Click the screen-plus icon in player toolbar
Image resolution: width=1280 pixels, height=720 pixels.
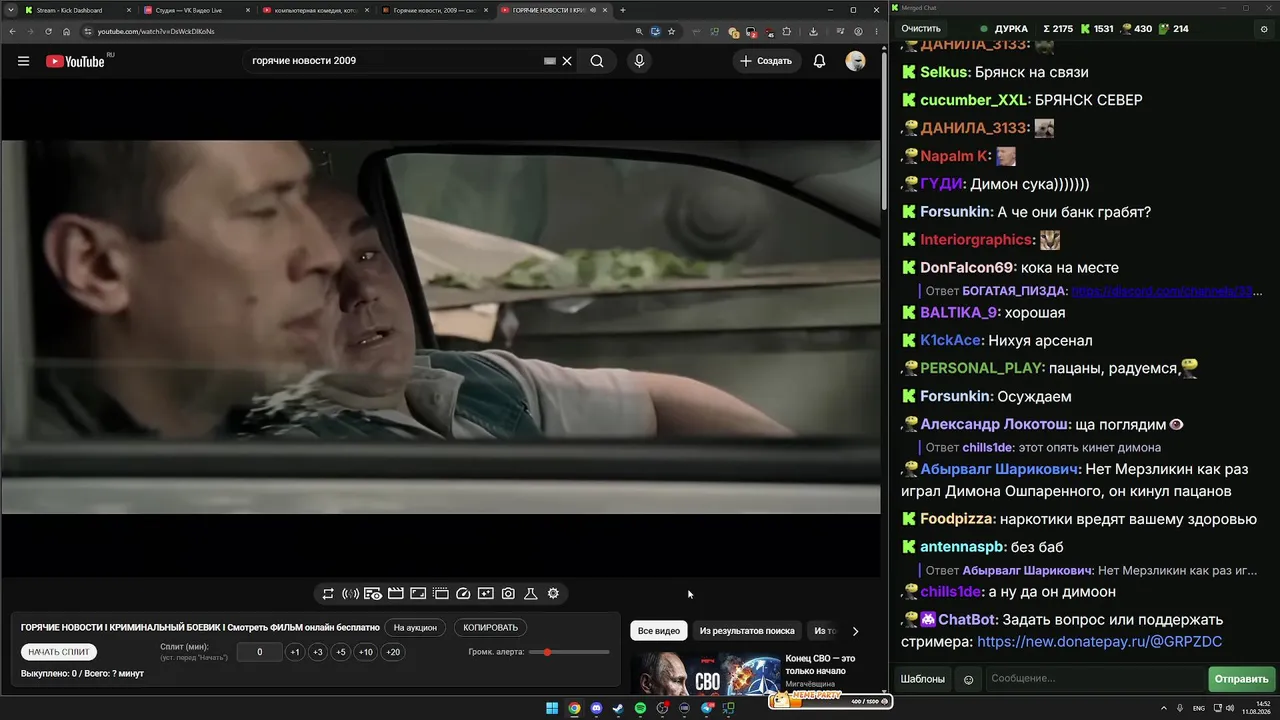486,594
